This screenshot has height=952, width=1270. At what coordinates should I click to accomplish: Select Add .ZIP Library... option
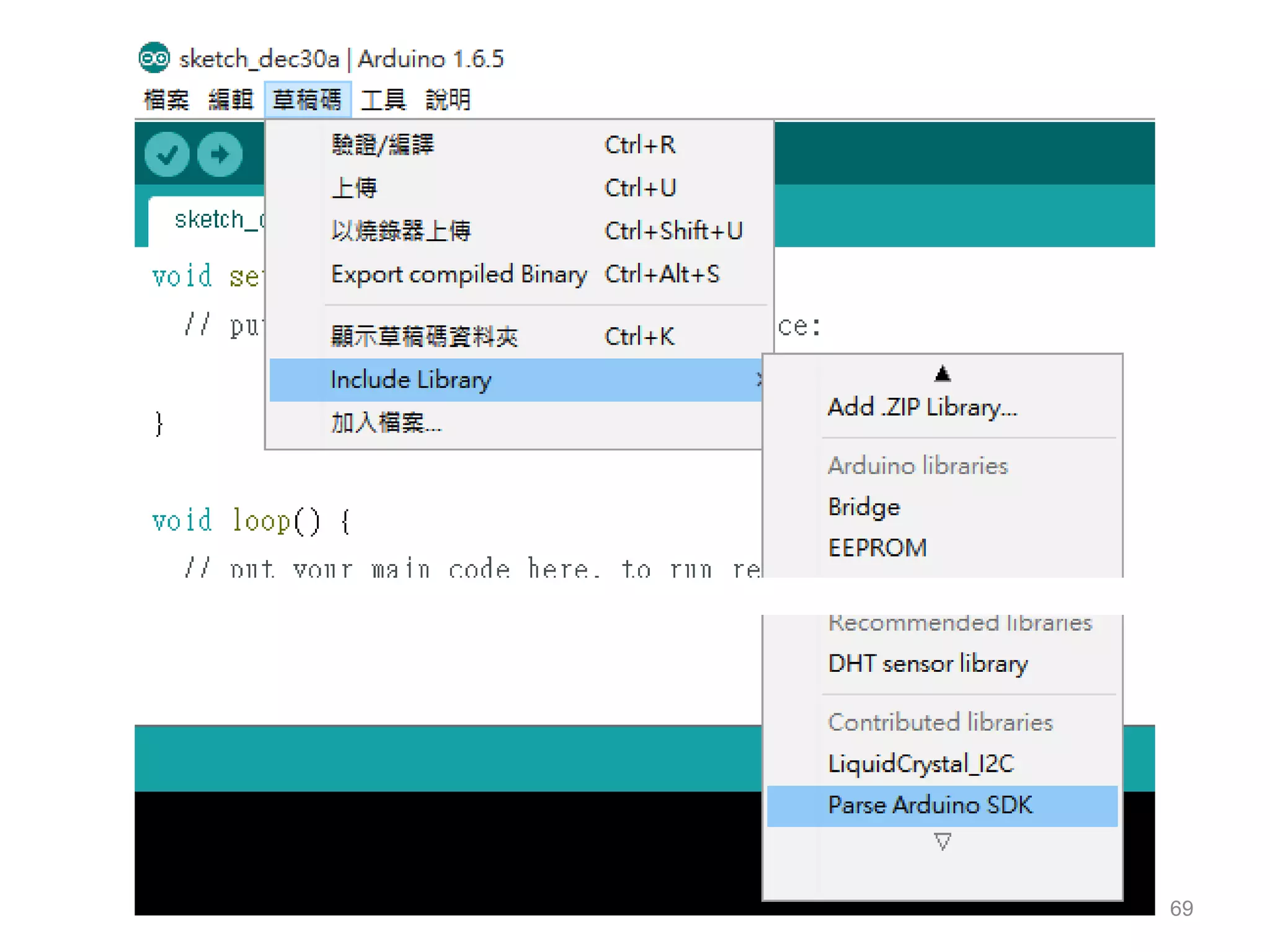click(x=922, y=407)
